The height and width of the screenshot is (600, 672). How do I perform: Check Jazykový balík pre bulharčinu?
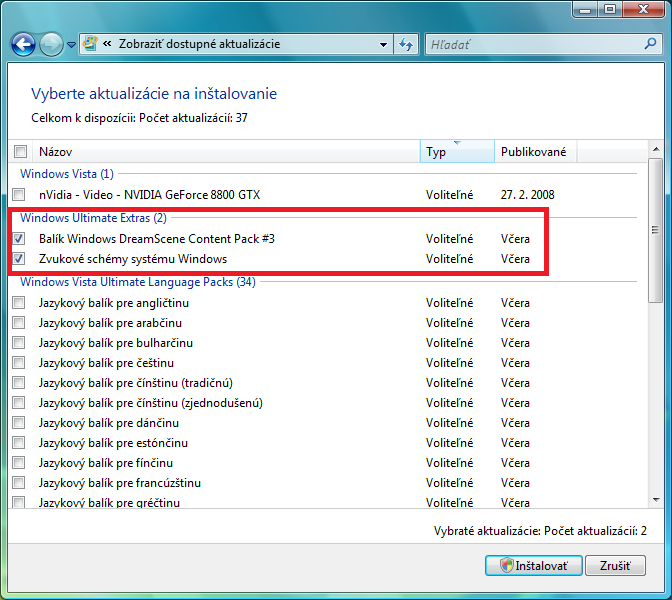pos(19,343)
